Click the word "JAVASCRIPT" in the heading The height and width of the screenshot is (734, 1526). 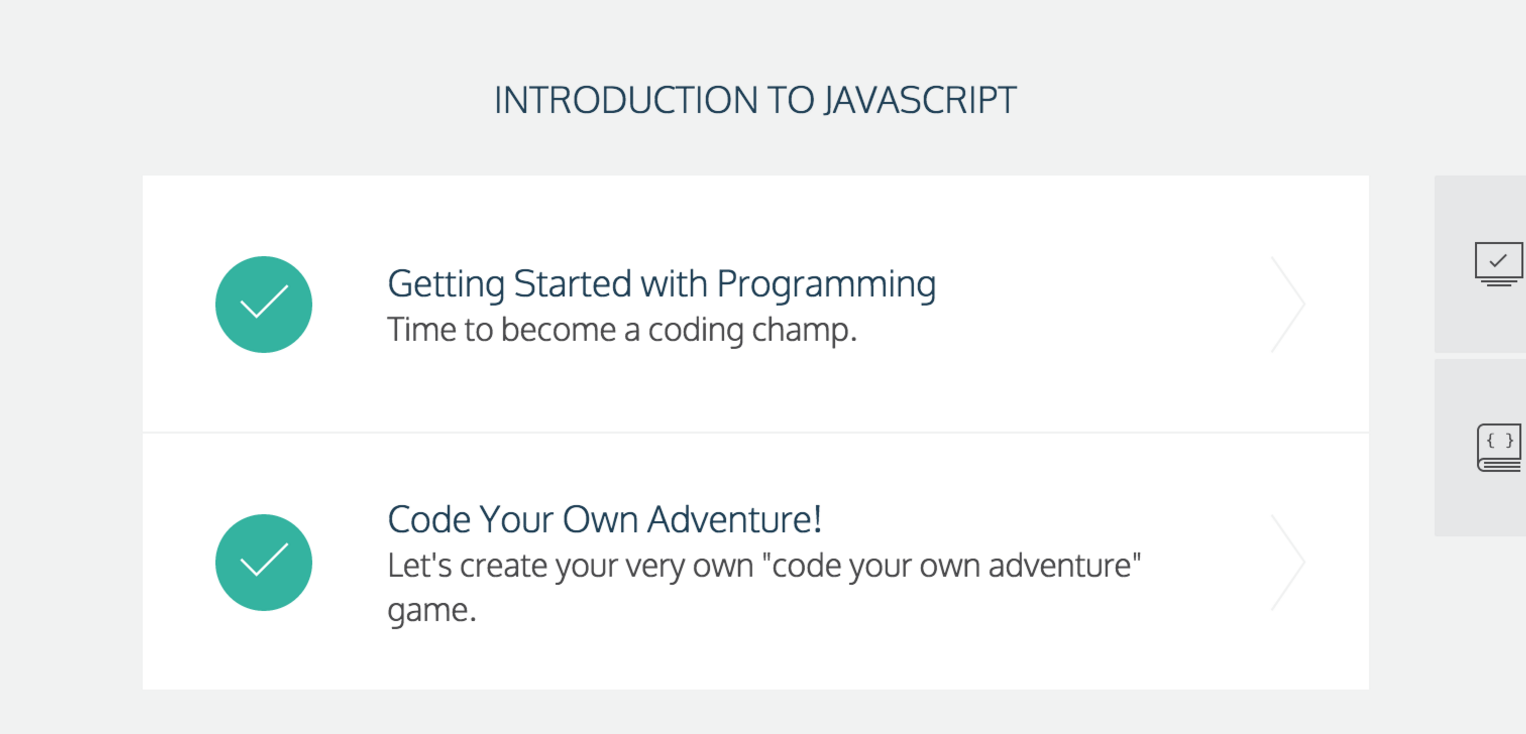(919, 101)
